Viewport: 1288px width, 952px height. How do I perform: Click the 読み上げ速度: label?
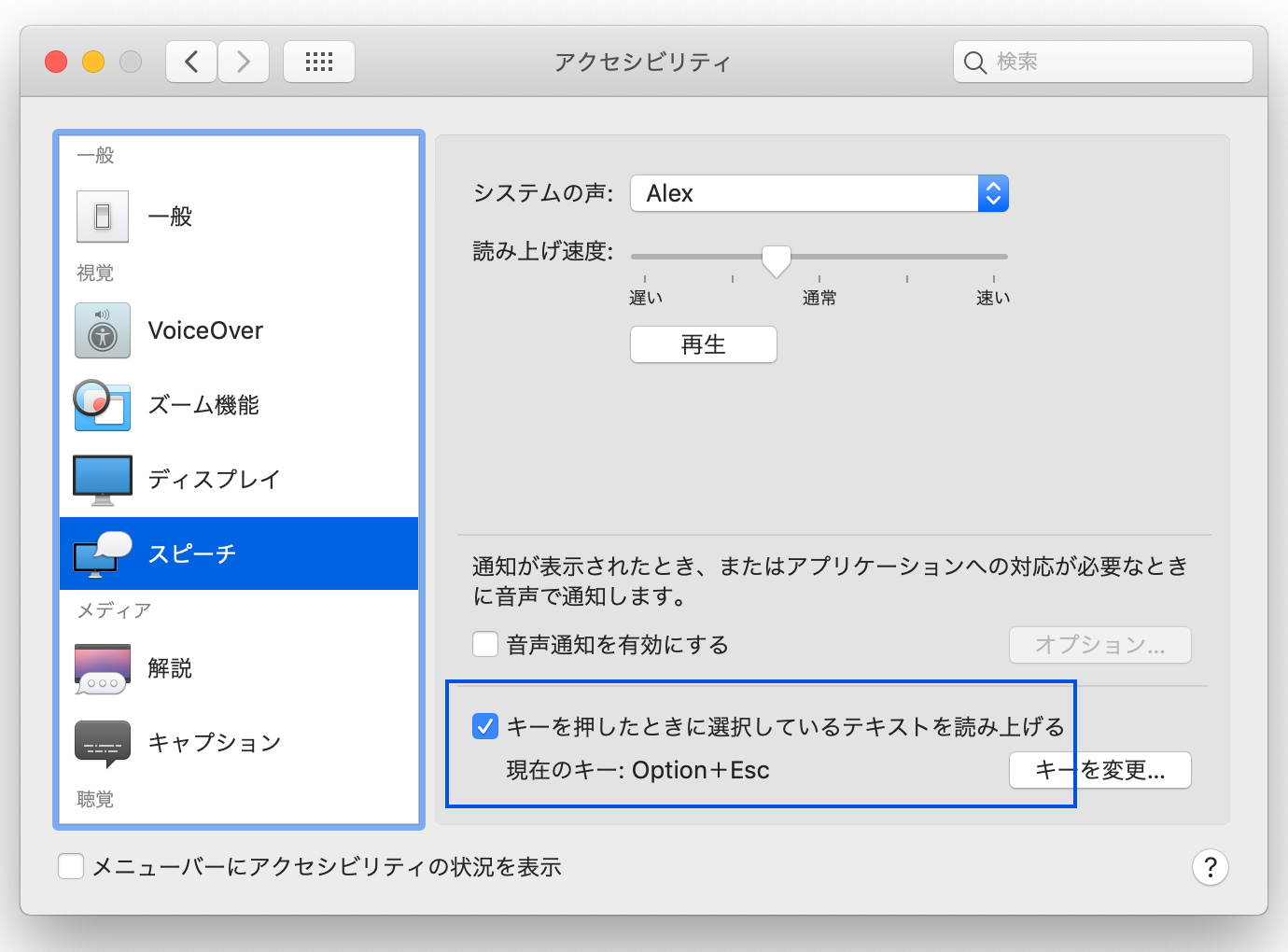pyautogui.click(x=543, y=251)
